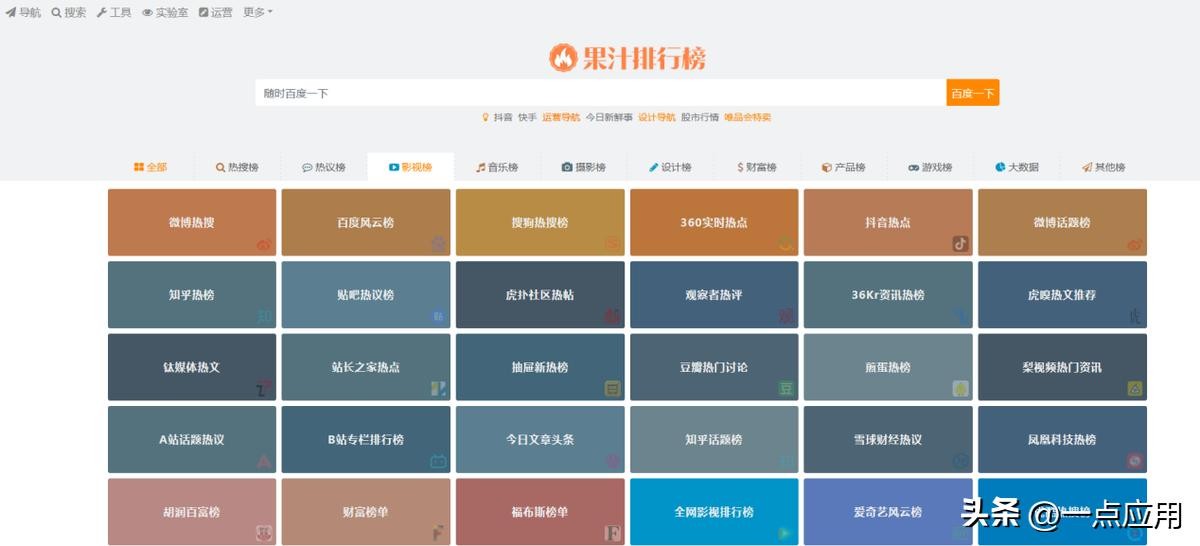Open the 导航 top menu item
The width and height of the screenshot is (1200, 546).
pos(24,12)
